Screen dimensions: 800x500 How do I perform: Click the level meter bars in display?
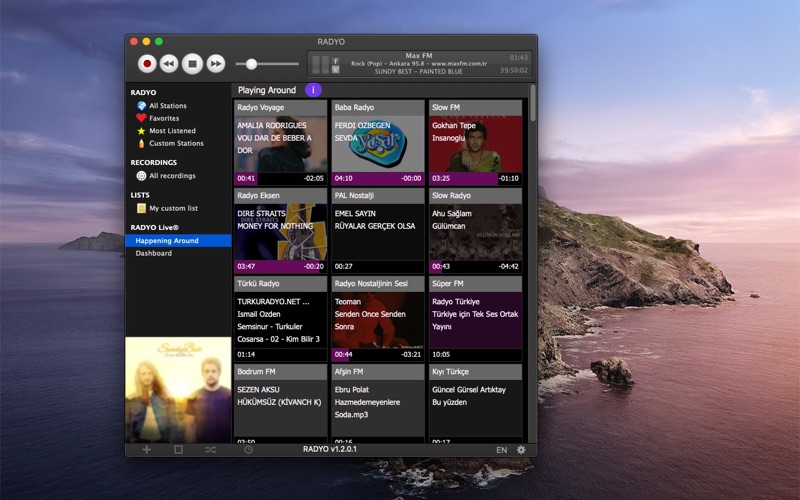pyautogui.click(x=320, y=64)
